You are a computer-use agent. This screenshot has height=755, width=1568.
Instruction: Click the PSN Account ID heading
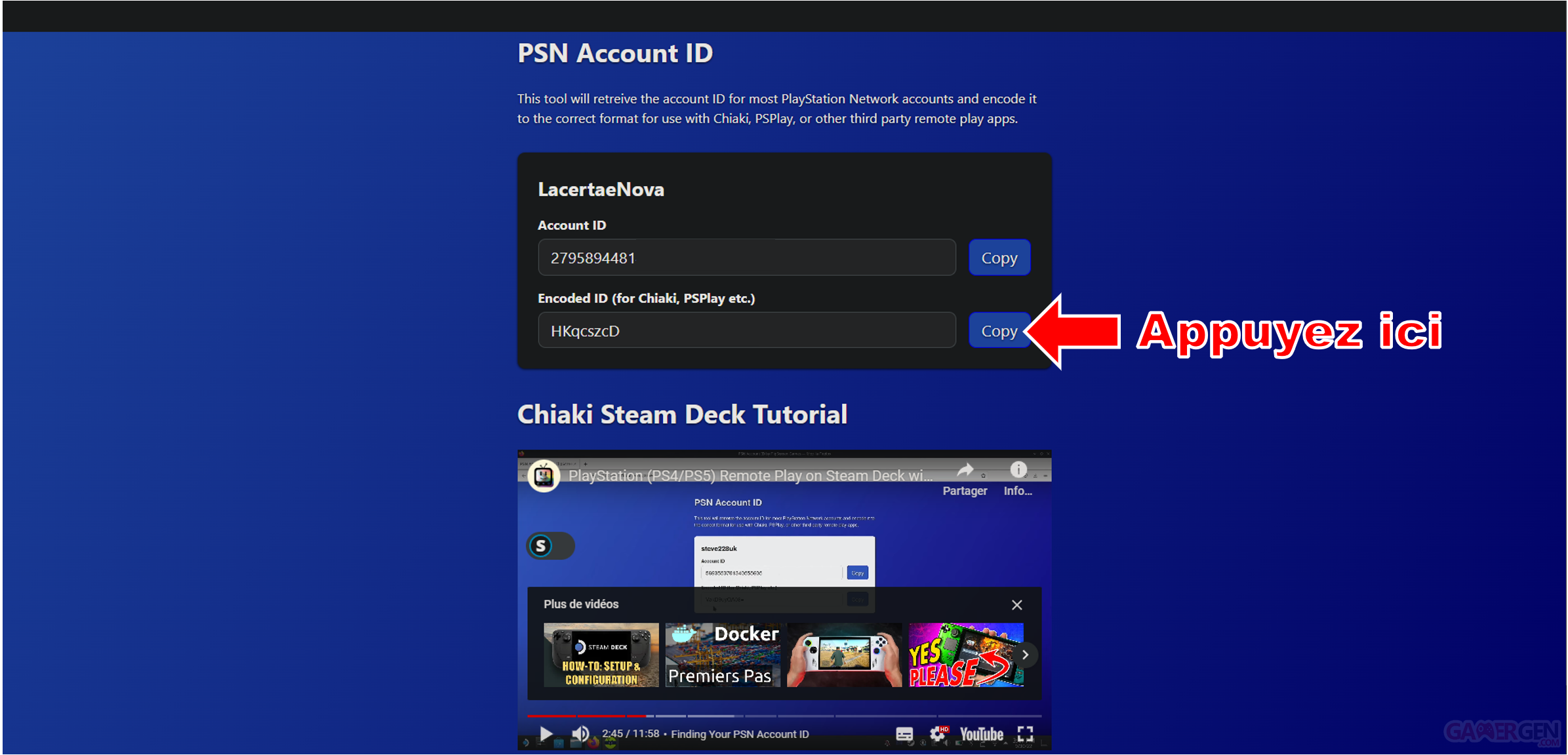coord(614,53)
